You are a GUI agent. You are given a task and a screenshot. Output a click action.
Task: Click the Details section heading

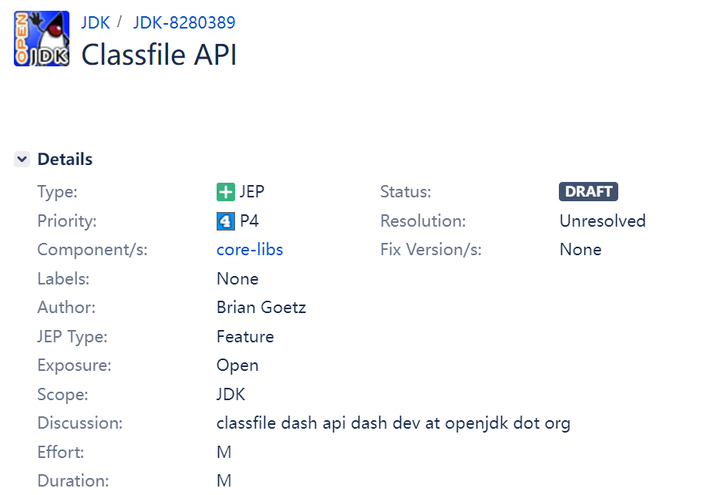(x=65, y=159)
